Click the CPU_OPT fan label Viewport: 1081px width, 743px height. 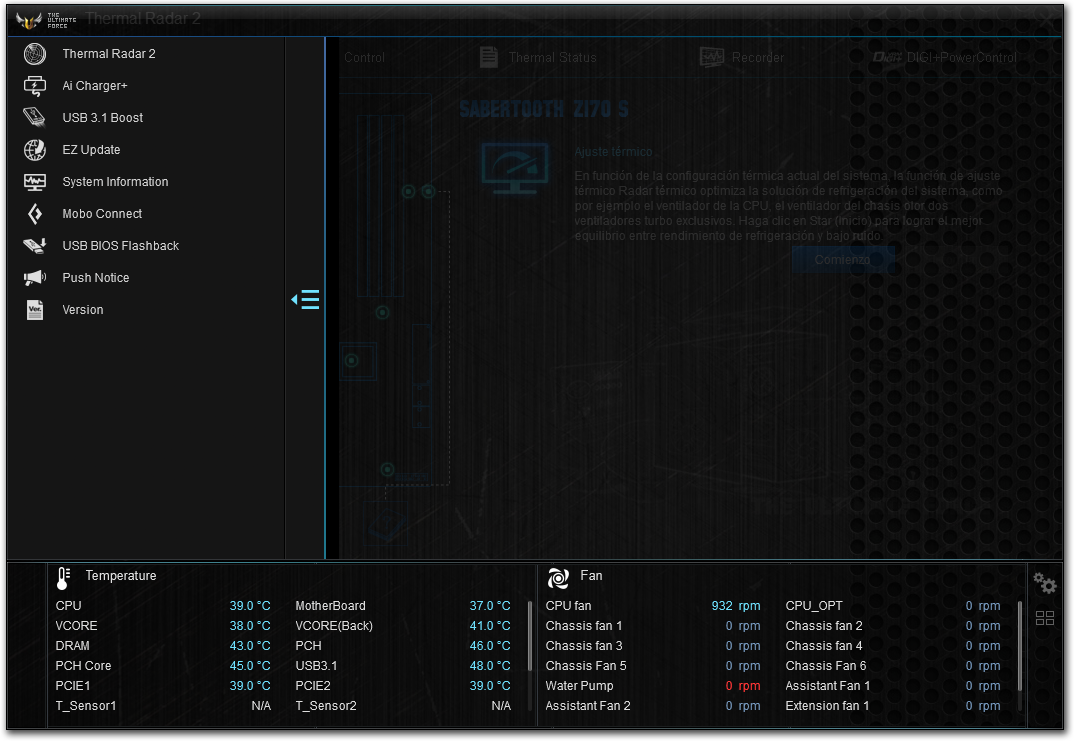814,606
